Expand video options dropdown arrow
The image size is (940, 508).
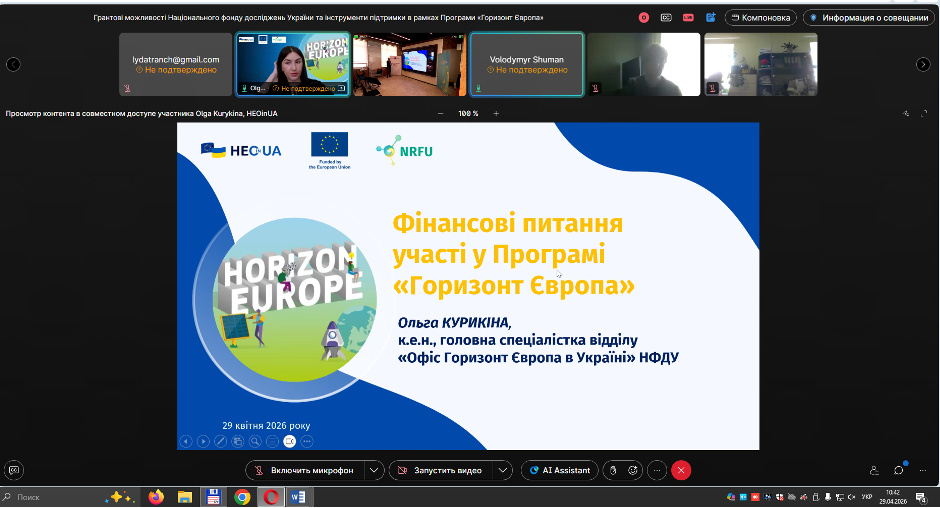(x=503, y=470)
